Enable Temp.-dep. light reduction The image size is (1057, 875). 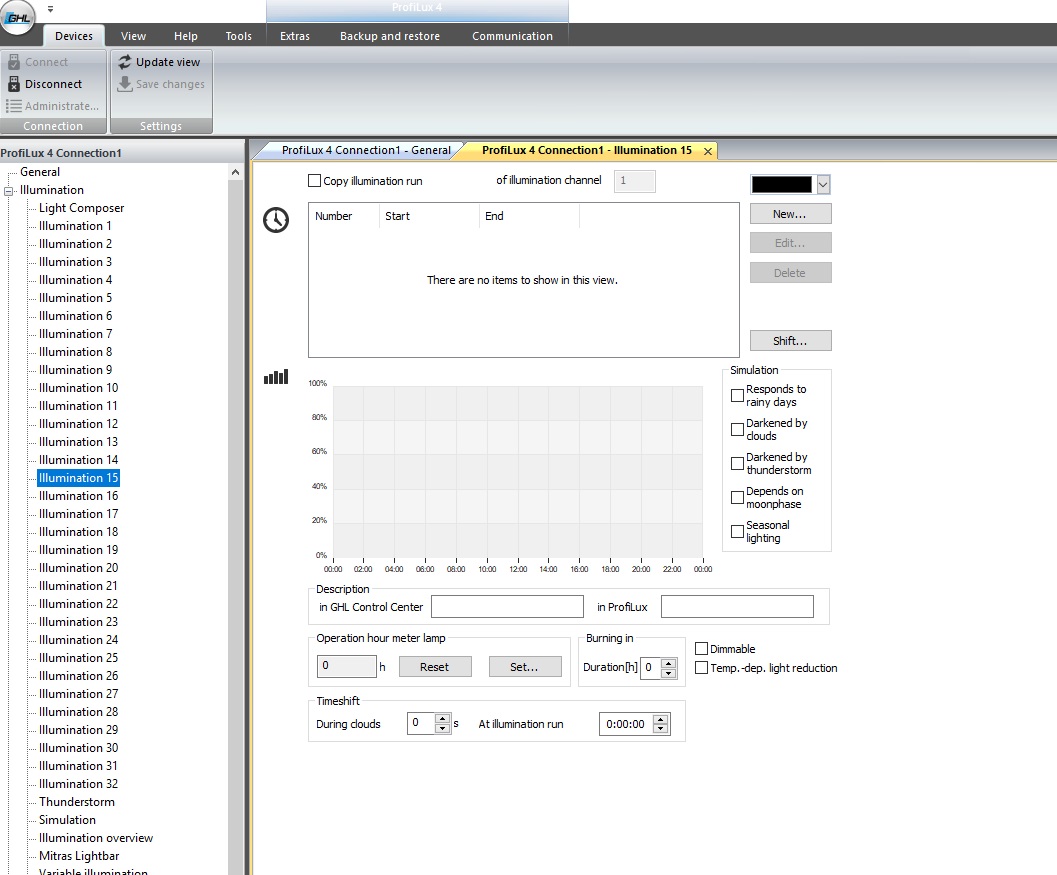pyautogui.click(x=701, y=667)
